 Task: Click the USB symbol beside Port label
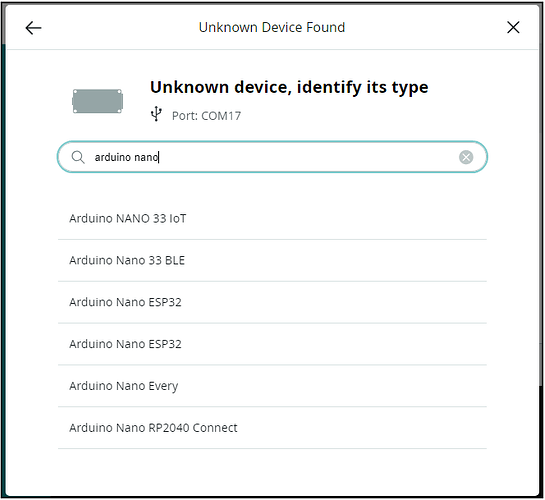click(x=156, y=114)
